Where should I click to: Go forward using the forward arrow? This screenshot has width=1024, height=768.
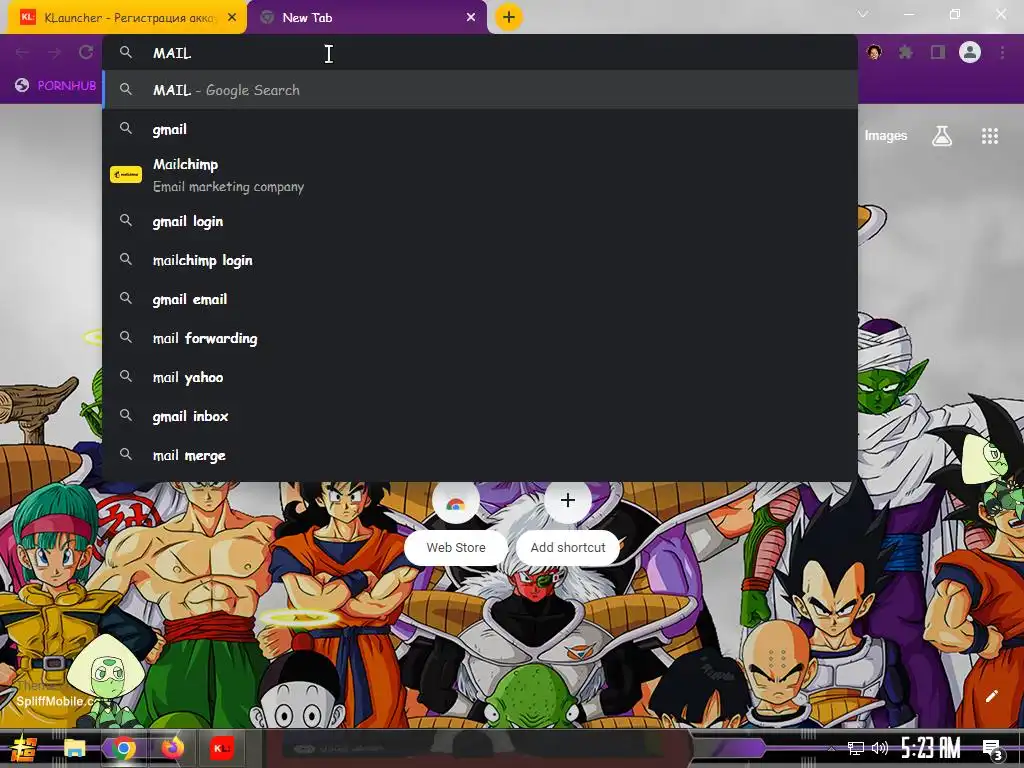(54, 52)
